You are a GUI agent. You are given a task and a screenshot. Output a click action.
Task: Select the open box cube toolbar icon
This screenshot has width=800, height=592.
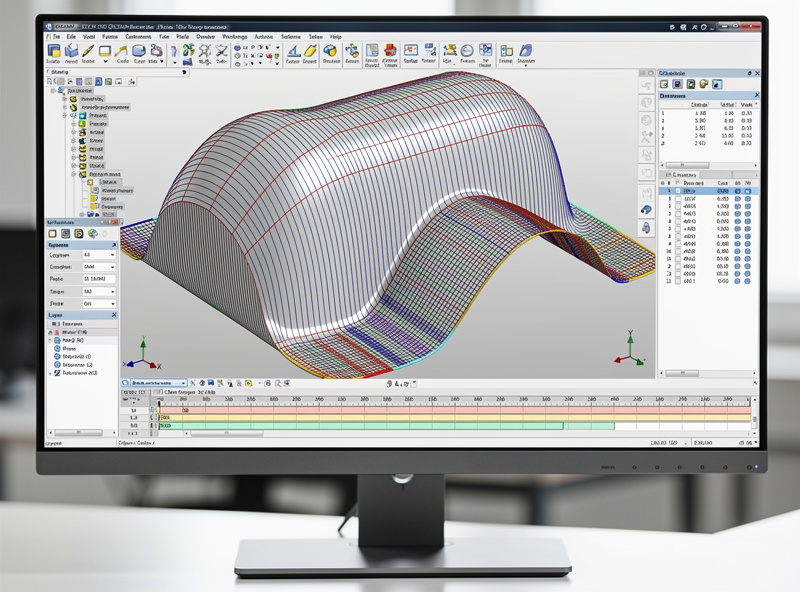click(71, 51)
